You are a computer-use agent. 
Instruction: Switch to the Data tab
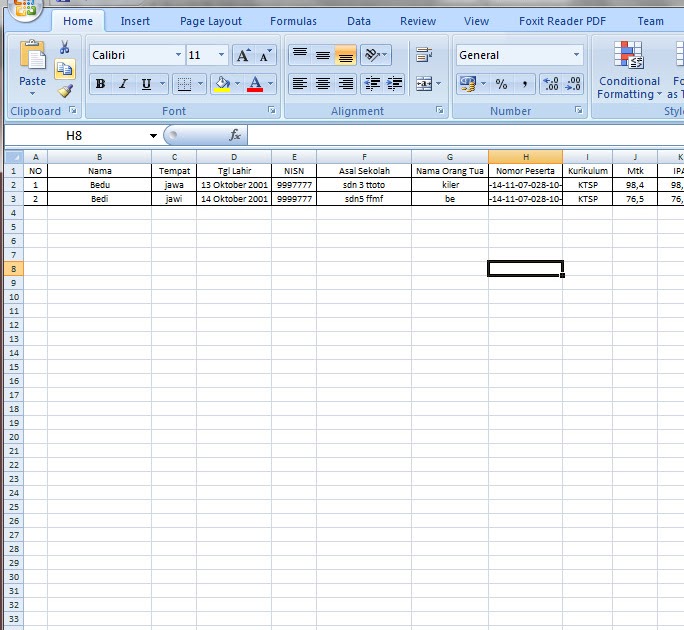359,21
